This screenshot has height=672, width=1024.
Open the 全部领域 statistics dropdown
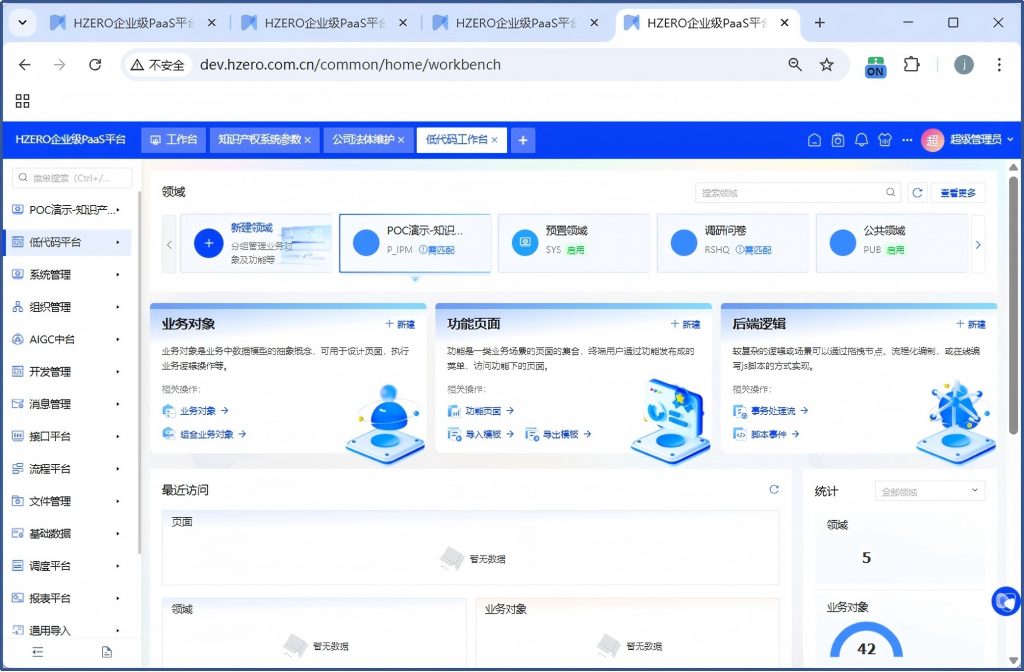click(x=929, y=491)
